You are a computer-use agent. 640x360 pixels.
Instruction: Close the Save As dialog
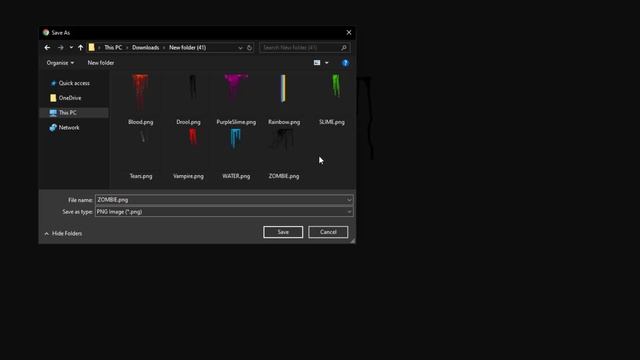point(349,33)
